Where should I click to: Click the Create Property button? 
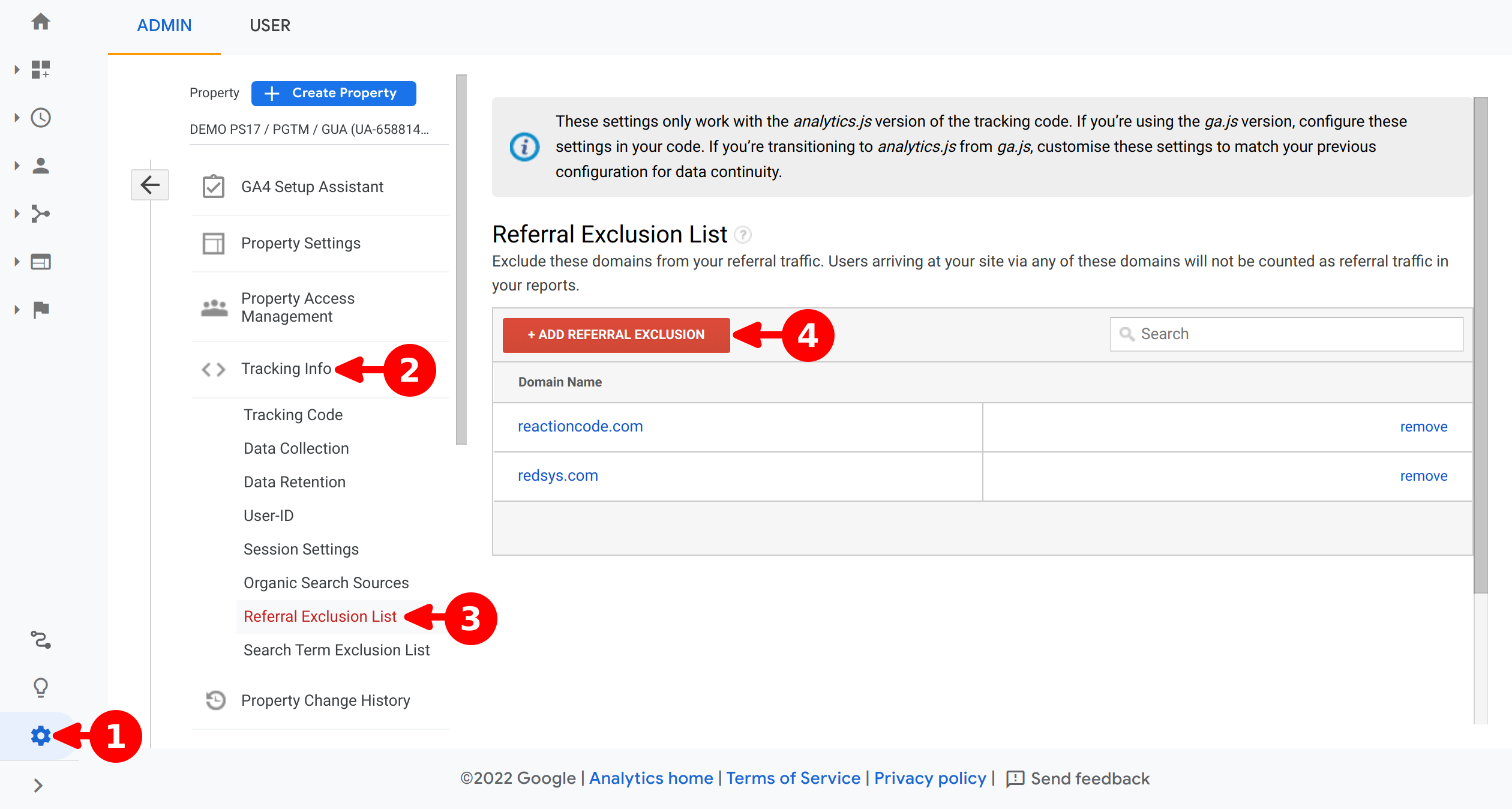pyautogui.click(x=333, y=94)
